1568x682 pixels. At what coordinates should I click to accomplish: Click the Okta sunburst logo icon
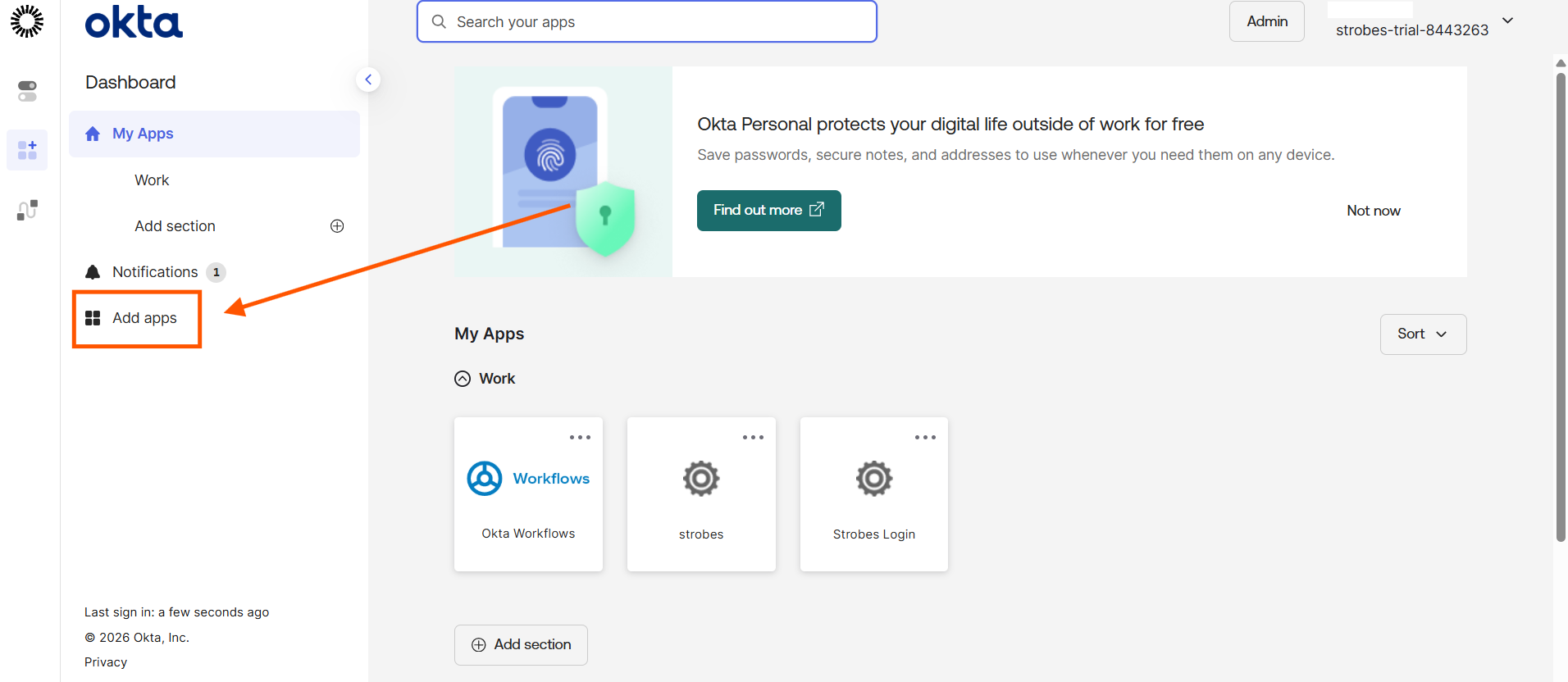click(27, 21)
